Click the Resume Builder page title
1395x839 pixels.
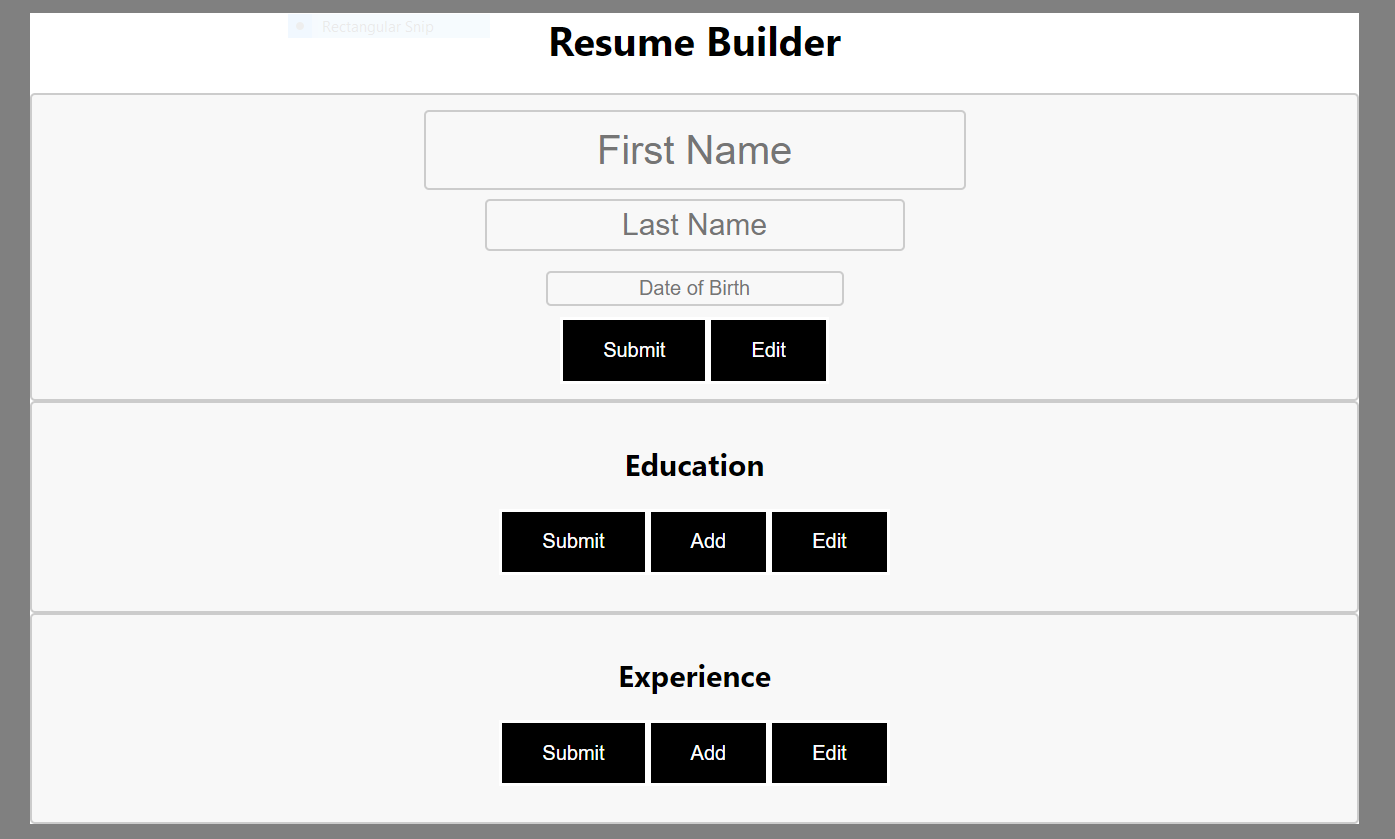(x=695, y=42)
